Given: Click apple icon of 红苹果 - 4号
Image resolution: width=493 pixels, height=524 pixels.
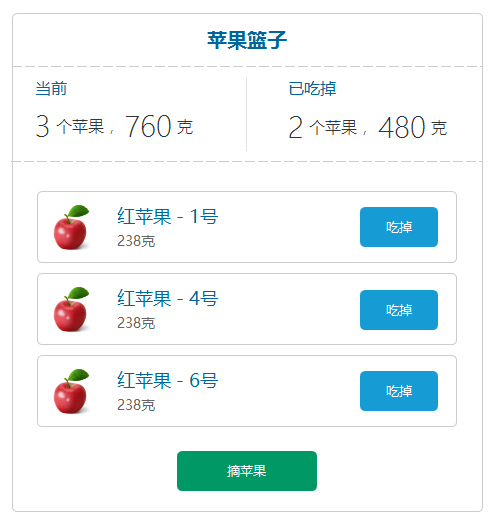Looking at the screenshot, I should click(72, 309).
